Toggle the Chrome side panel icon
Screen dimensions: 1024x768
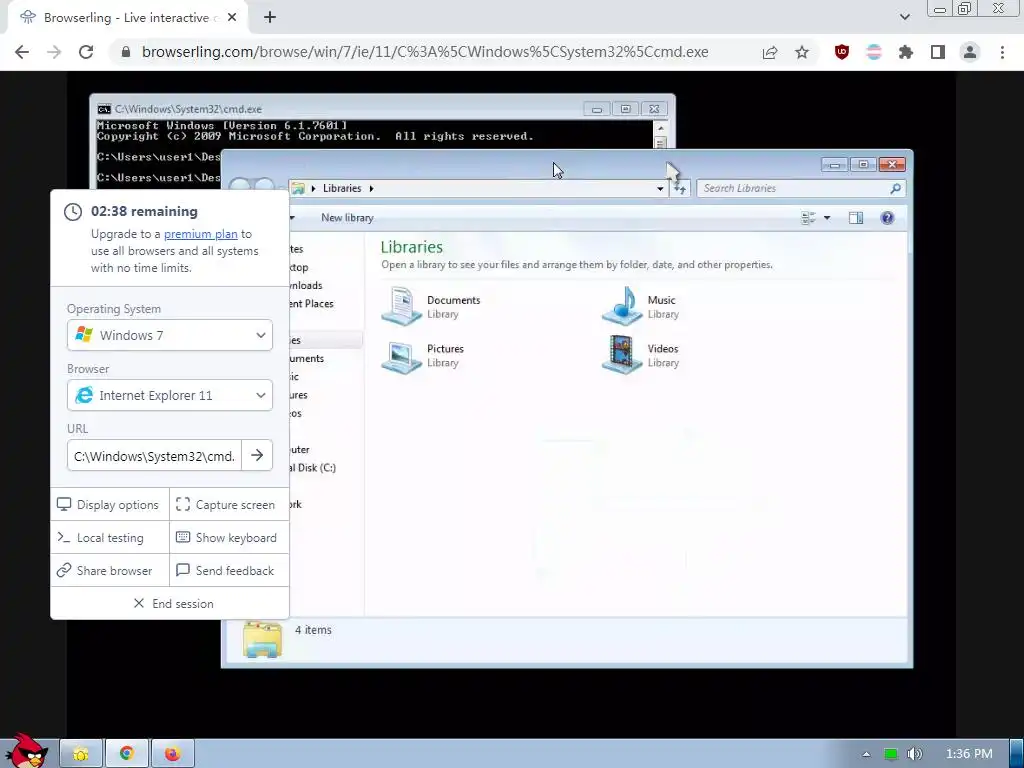click(x=938, y=52)
